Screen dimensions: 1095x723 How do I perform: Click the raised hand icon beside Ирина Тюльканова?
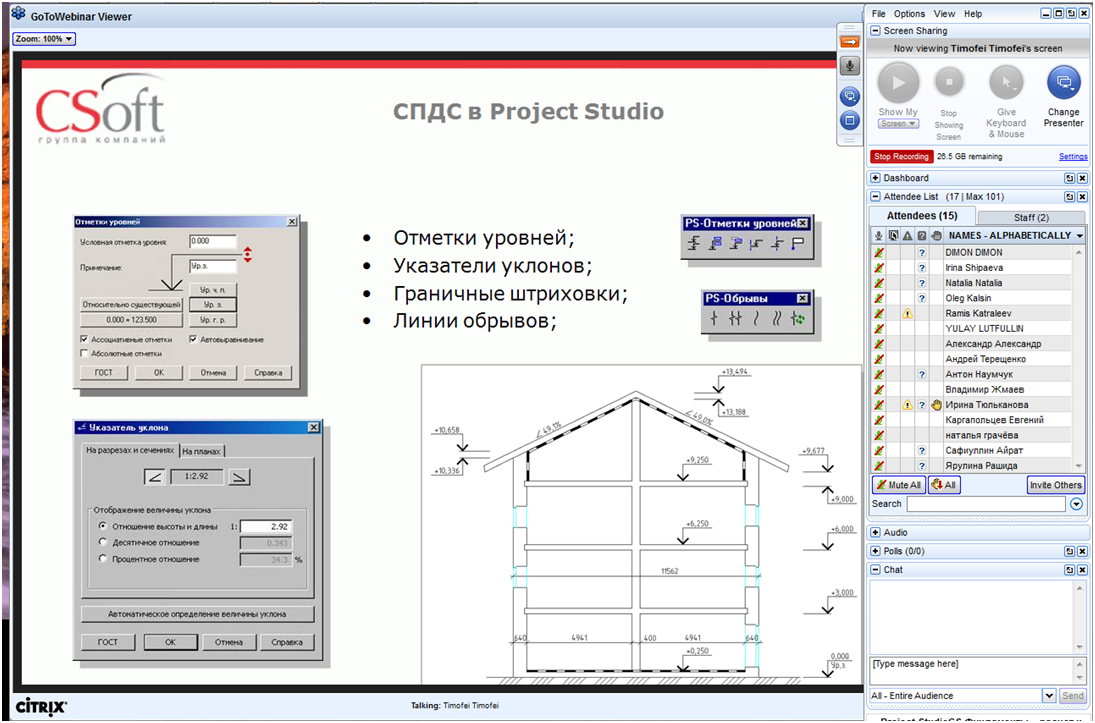click(x=936, y=404)
